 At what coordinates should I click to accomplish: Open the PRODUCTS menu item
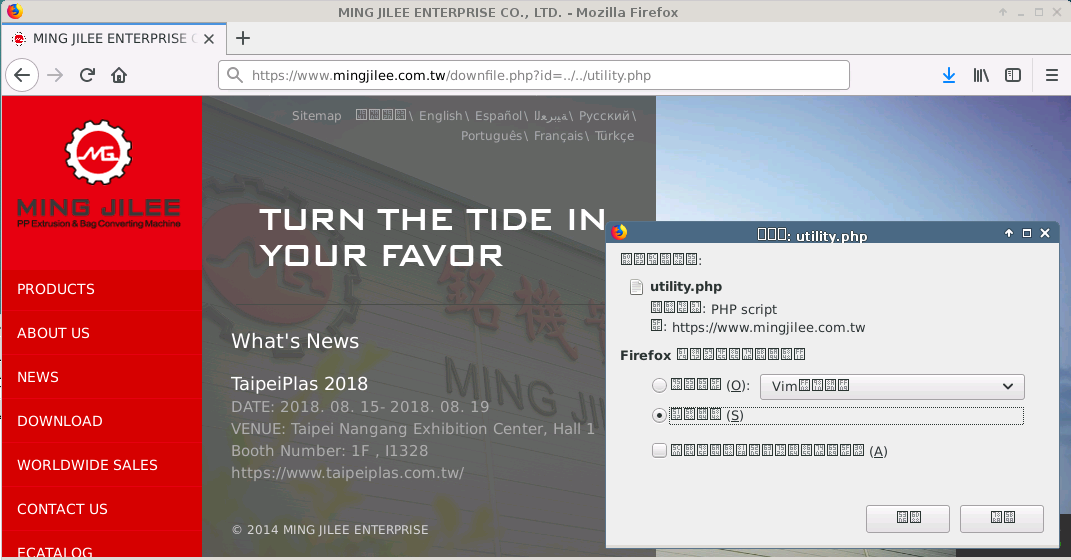tap(56, 289)
